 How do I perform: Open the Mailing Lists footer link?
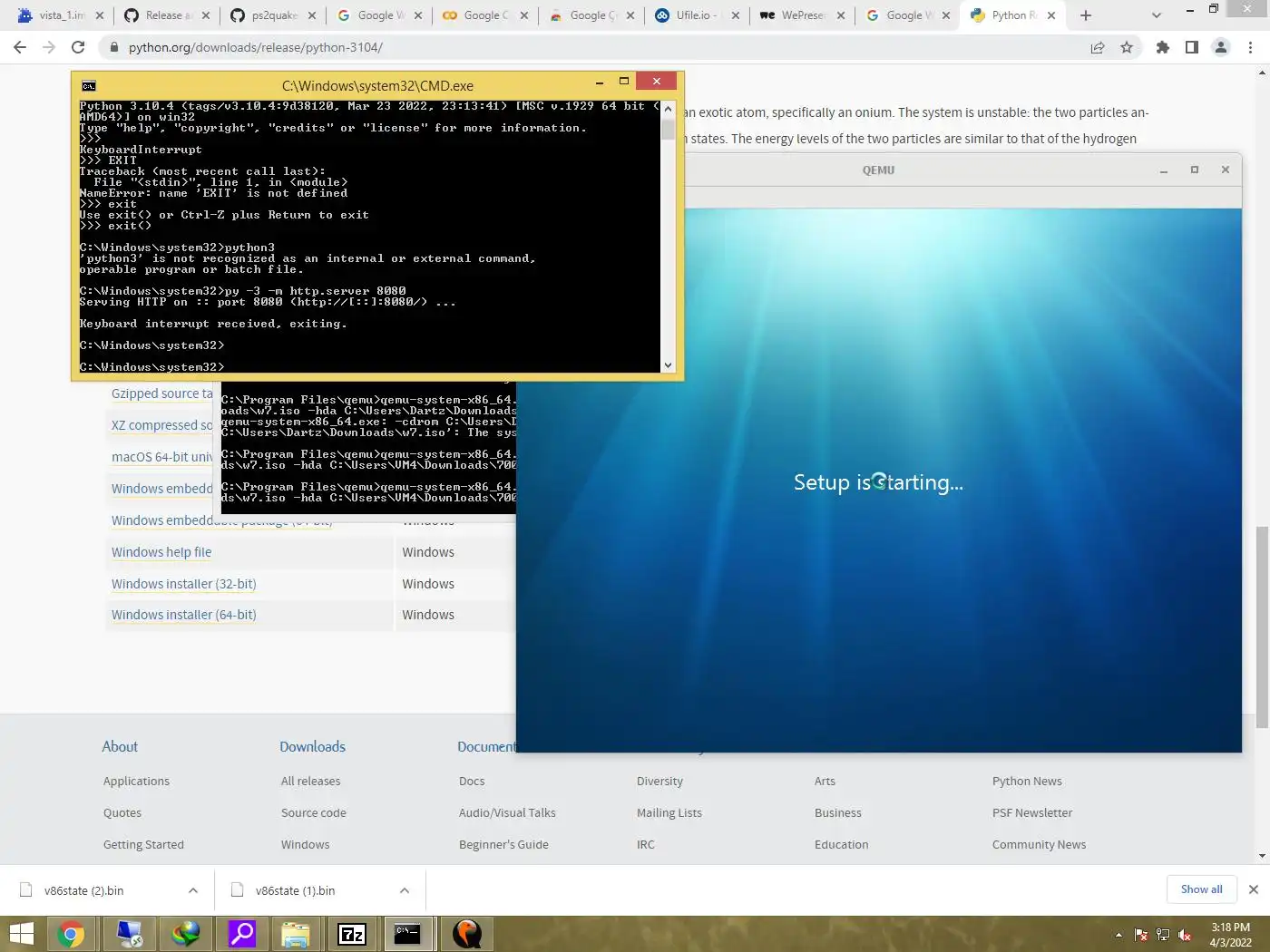click(669, 812)
